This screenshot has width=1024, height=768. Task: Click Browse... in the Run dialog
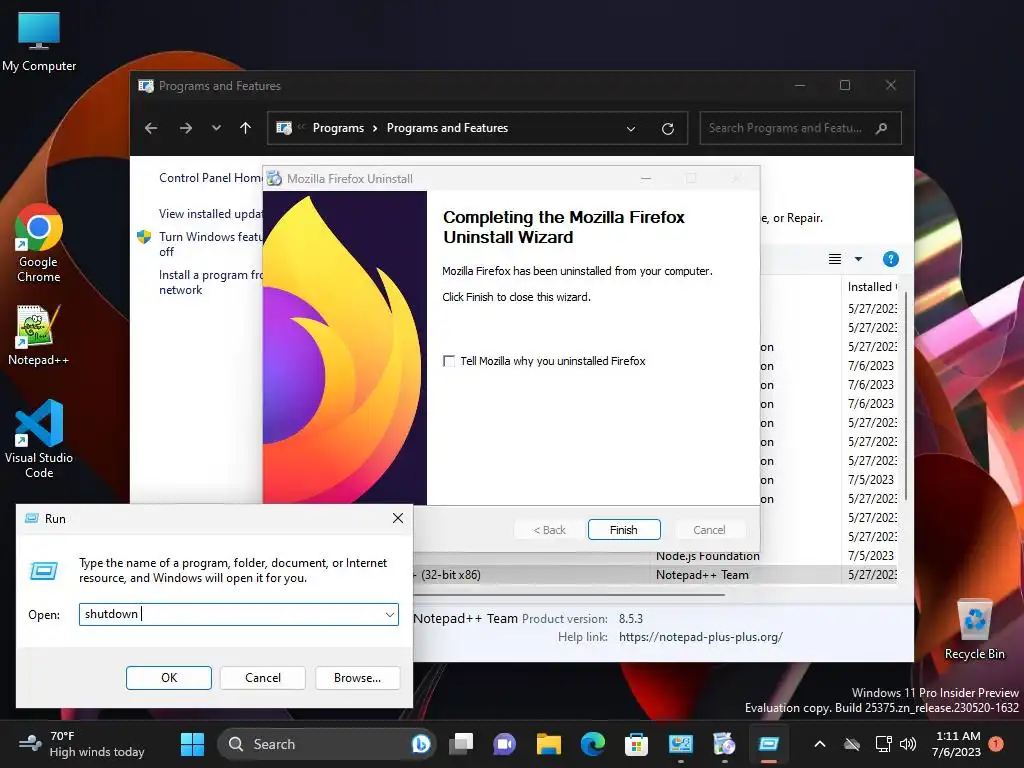point(357,678)
